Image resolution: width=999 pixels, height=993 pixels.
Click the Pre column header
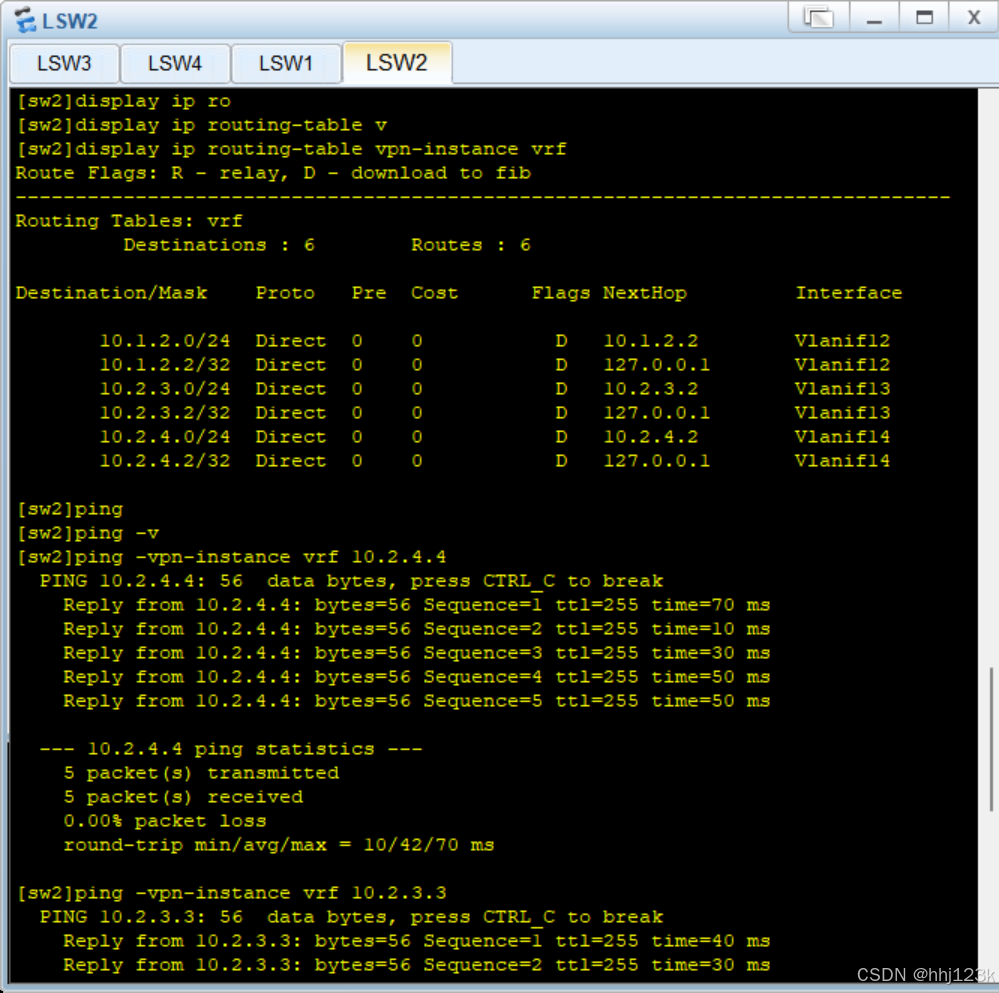coord(369,293)
